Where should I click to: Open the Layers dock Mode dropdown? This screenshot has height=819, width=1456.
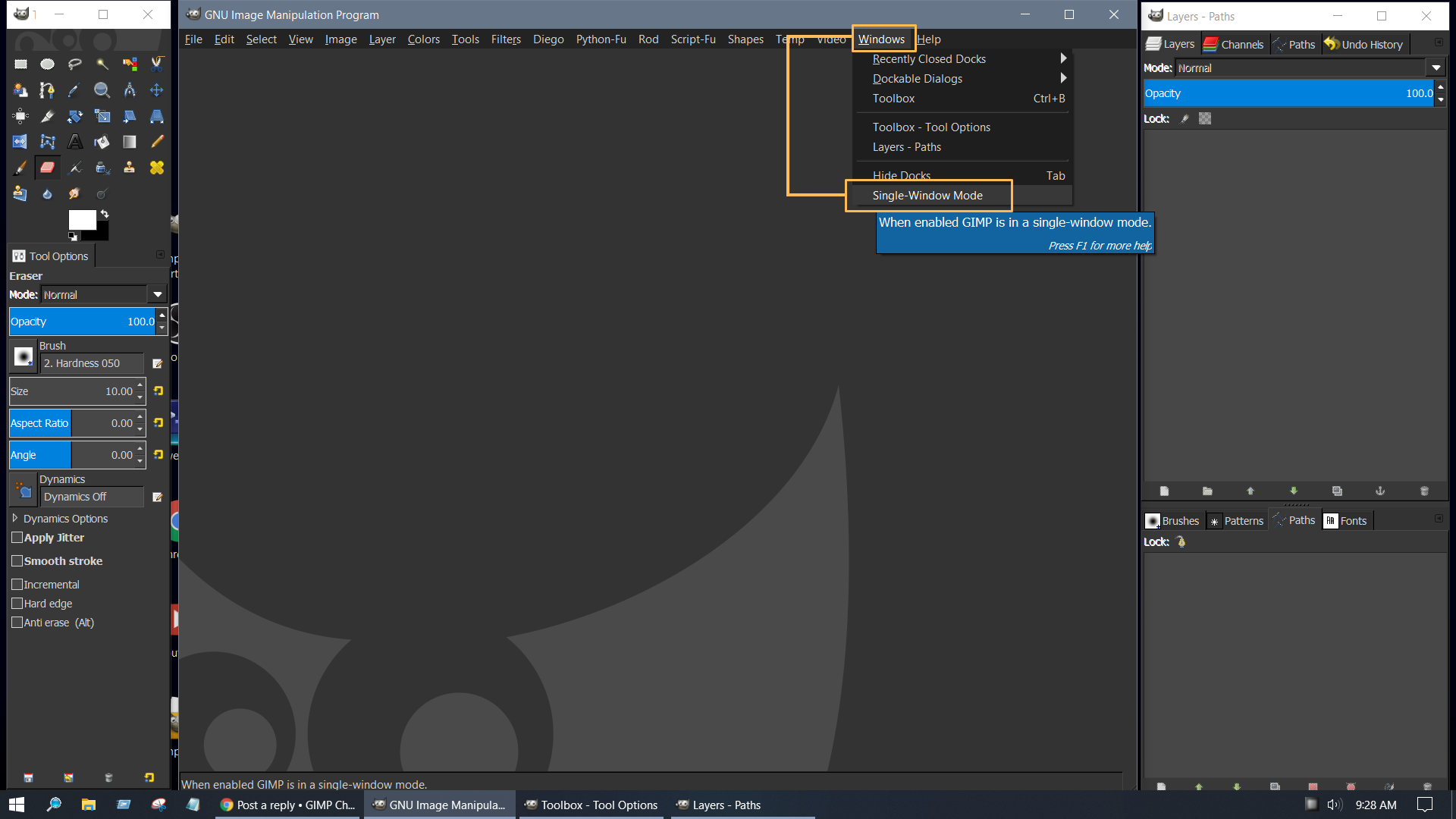[1310, 68]
